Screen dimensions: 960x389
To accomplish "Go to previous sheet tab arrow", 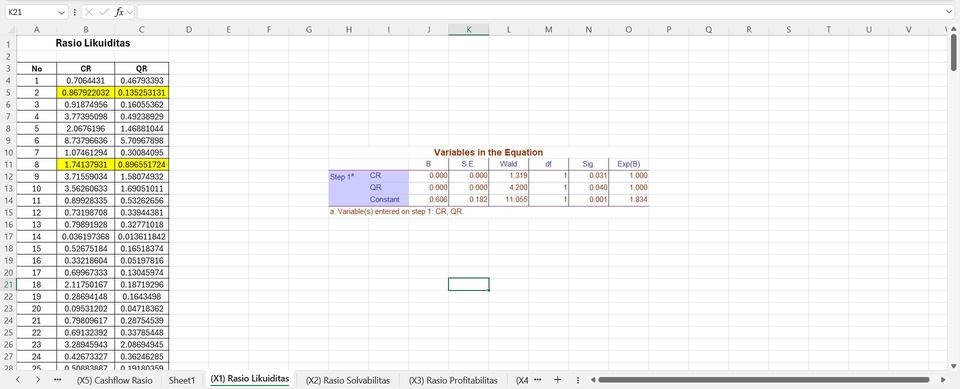I will (x=18, y=380).
